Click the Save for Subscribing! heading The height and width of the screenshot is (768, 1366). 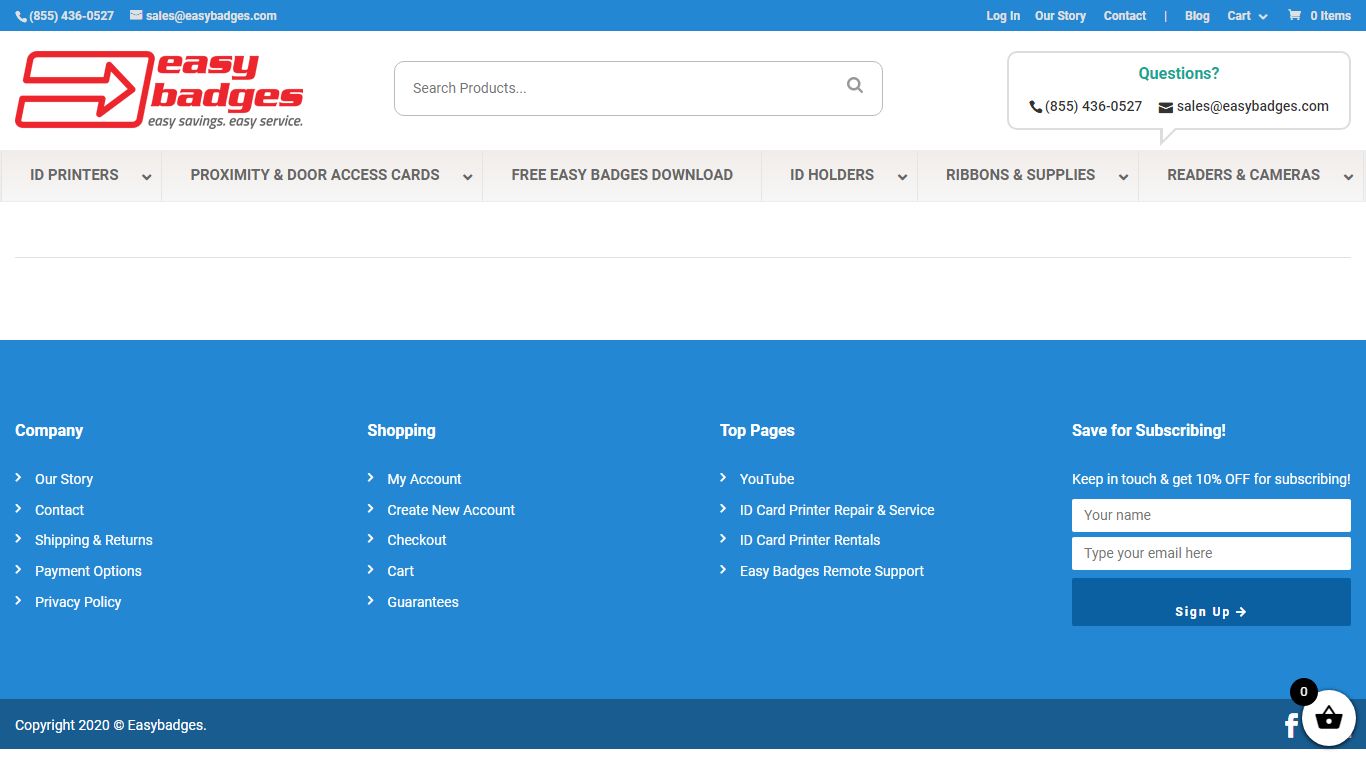(1149, 431)
